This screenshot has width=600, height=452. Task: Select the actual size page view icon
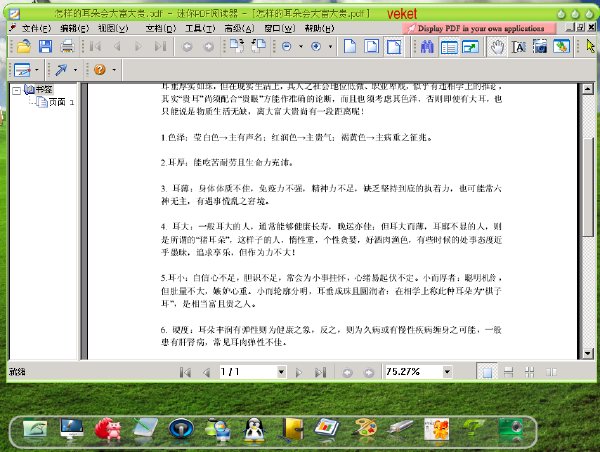click(350, 47)
